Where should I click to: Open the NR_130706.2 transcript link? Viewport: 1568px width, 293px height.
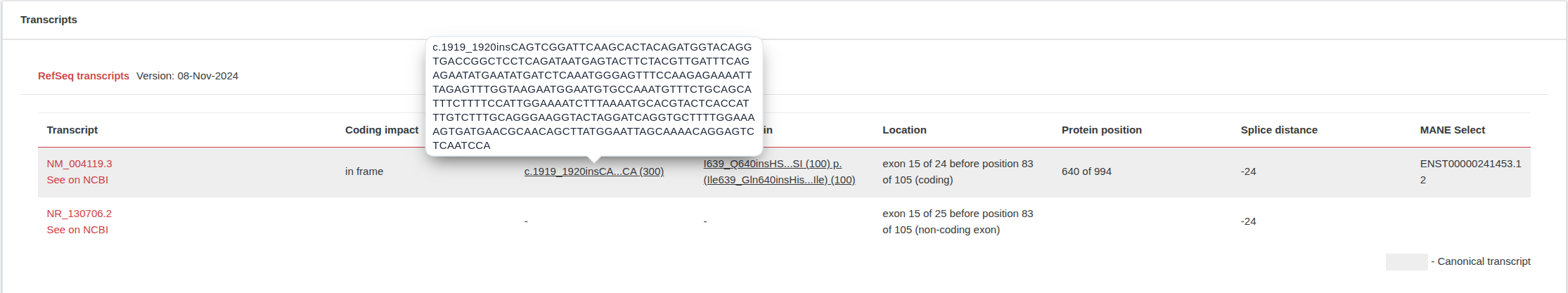coord(79,214)
